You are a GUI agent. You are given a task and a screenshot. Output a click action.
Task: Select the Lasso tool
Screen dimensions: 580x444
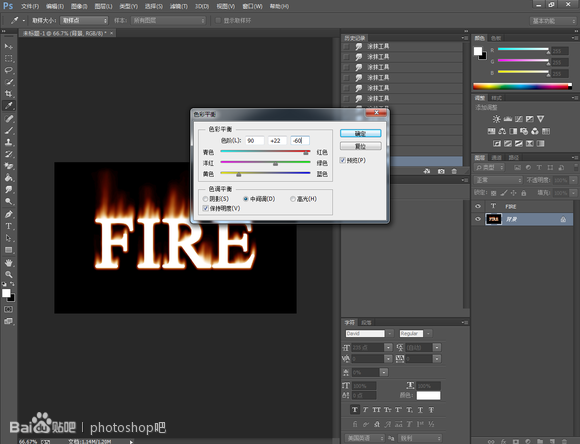pyautogui.click(x=9, y=70)
